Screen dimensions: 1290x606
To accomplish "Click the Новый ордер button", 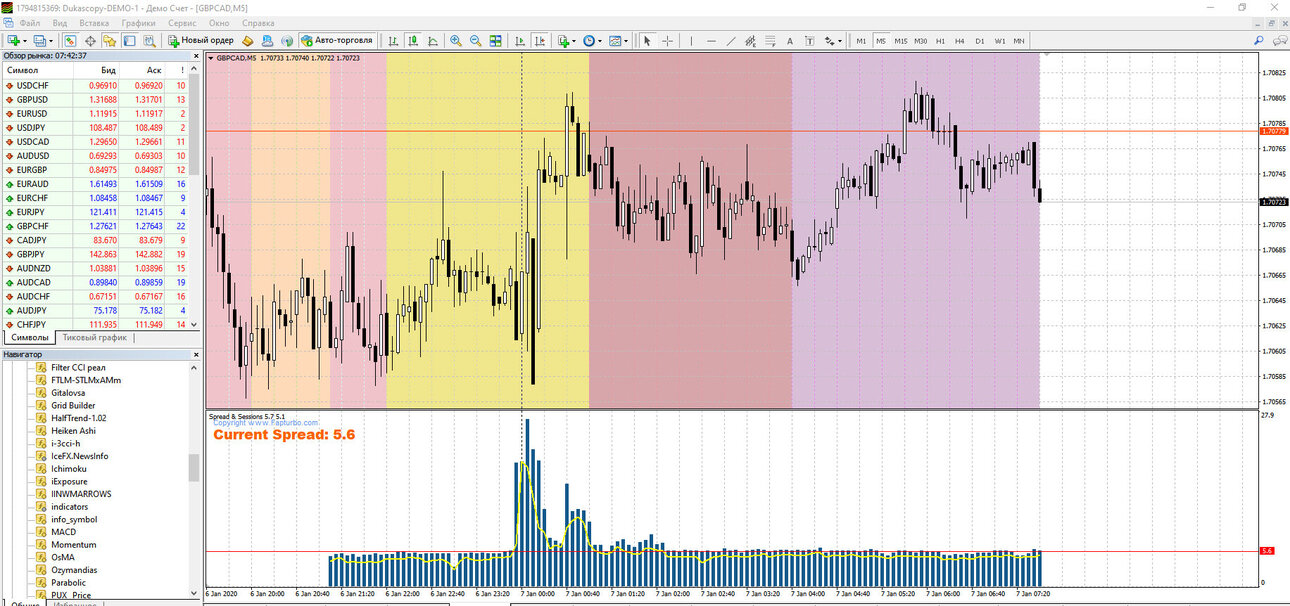I will tap(201, 41).
